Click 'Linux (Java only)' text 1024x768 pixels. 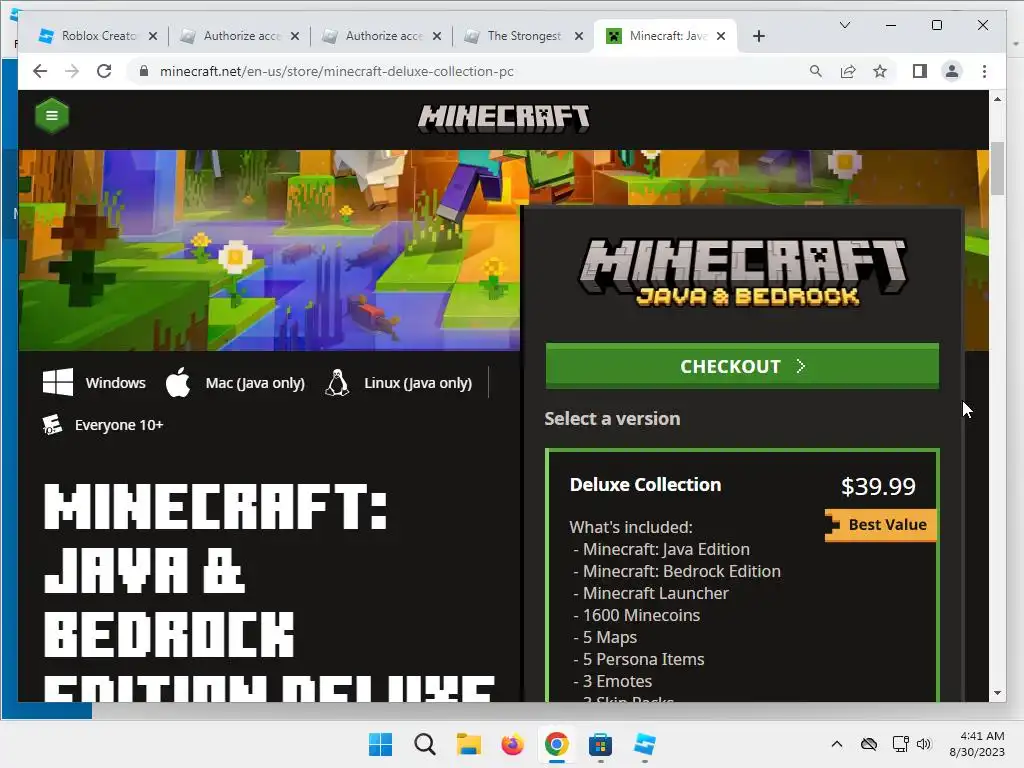click(418, 383)
